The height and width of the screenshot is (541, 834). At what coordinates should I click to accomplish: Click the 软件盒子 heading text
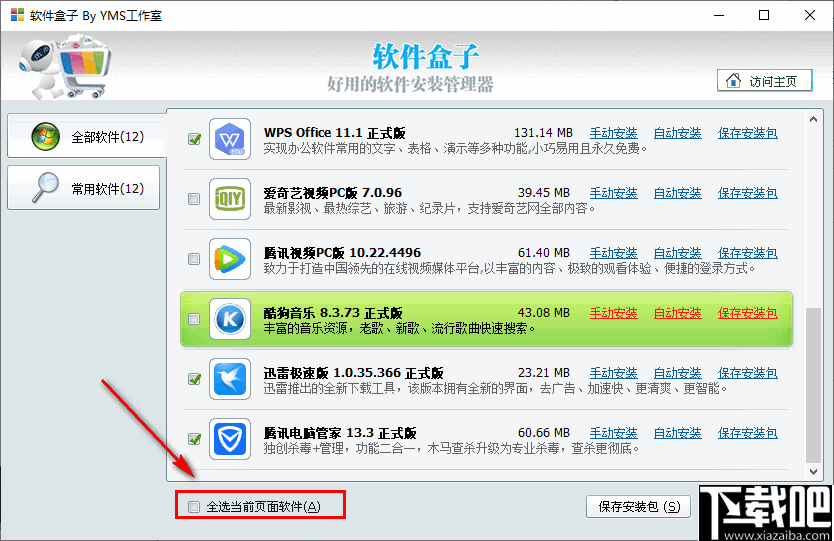pyautogui.click(x=426, y=57)
